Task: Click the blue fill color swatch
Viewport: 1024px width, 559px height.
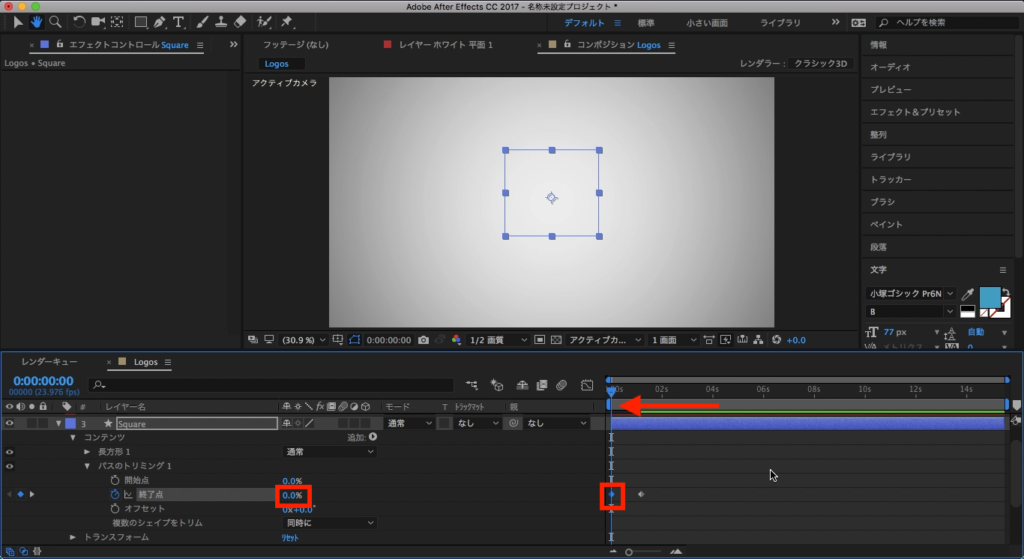Action: [x=991, y=297]
